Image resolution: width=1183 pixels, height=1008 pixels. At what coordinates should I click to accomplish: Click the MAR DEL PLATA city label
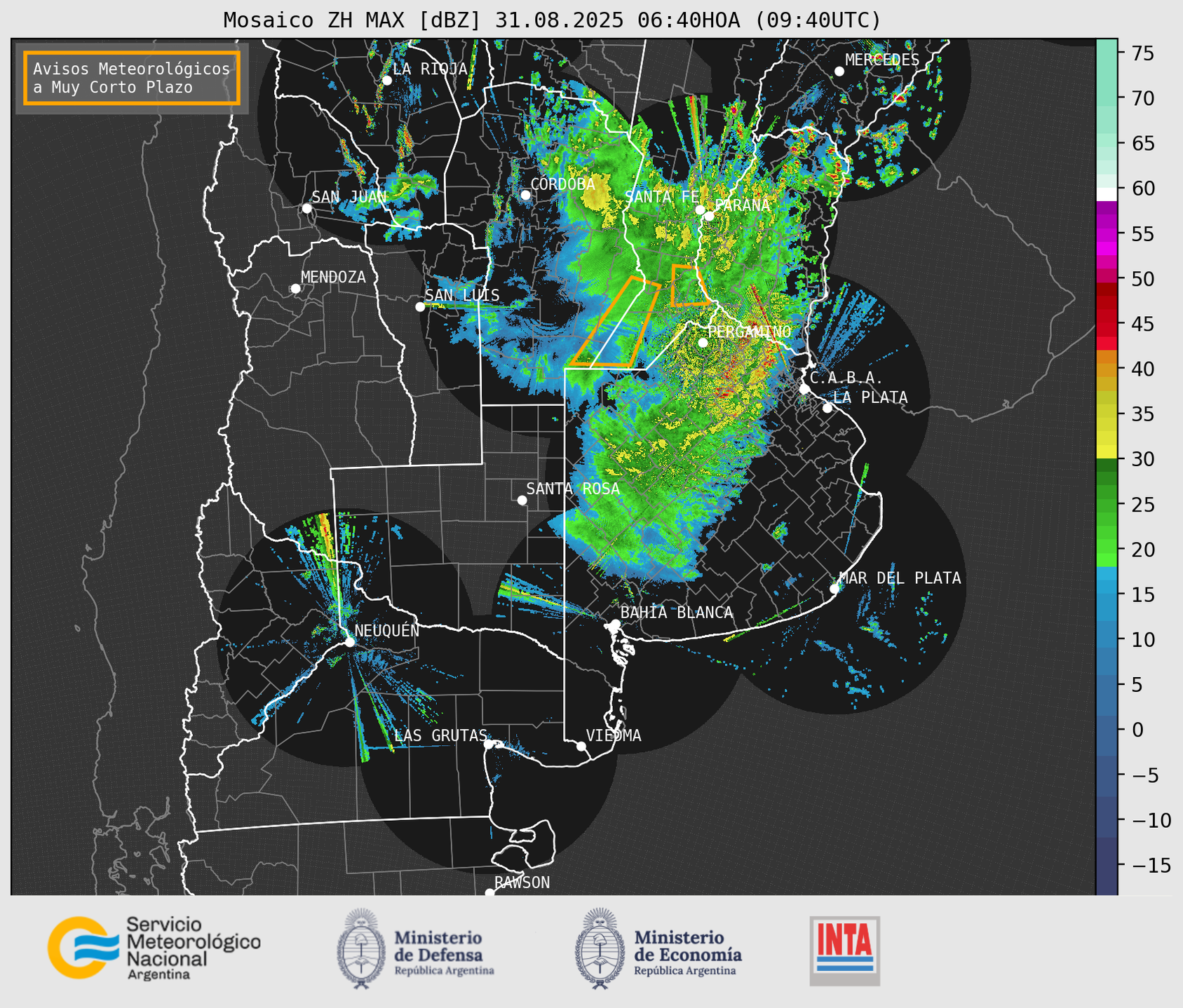[900, 578]
